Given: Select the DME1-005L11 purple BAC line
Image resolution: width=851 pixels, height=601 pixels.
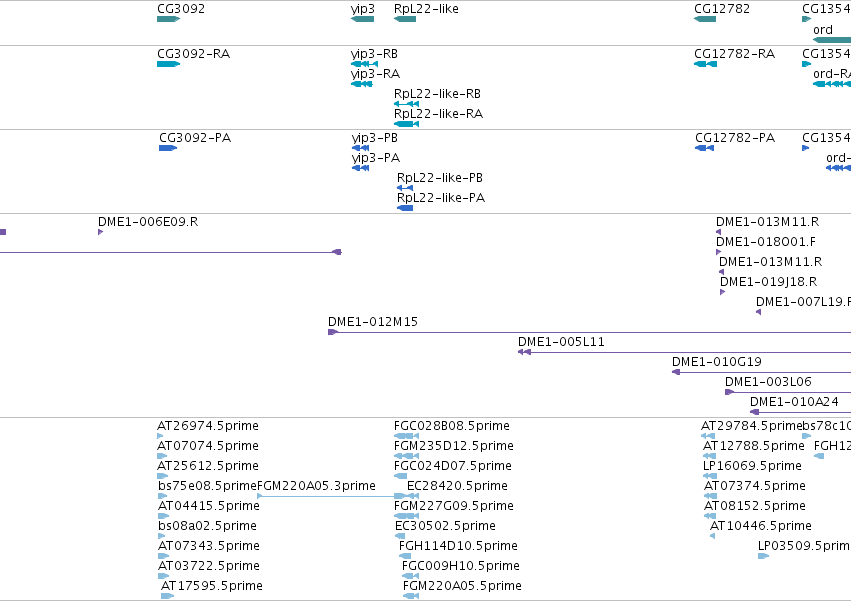Looking at the screenshot, I should [684, 352].
